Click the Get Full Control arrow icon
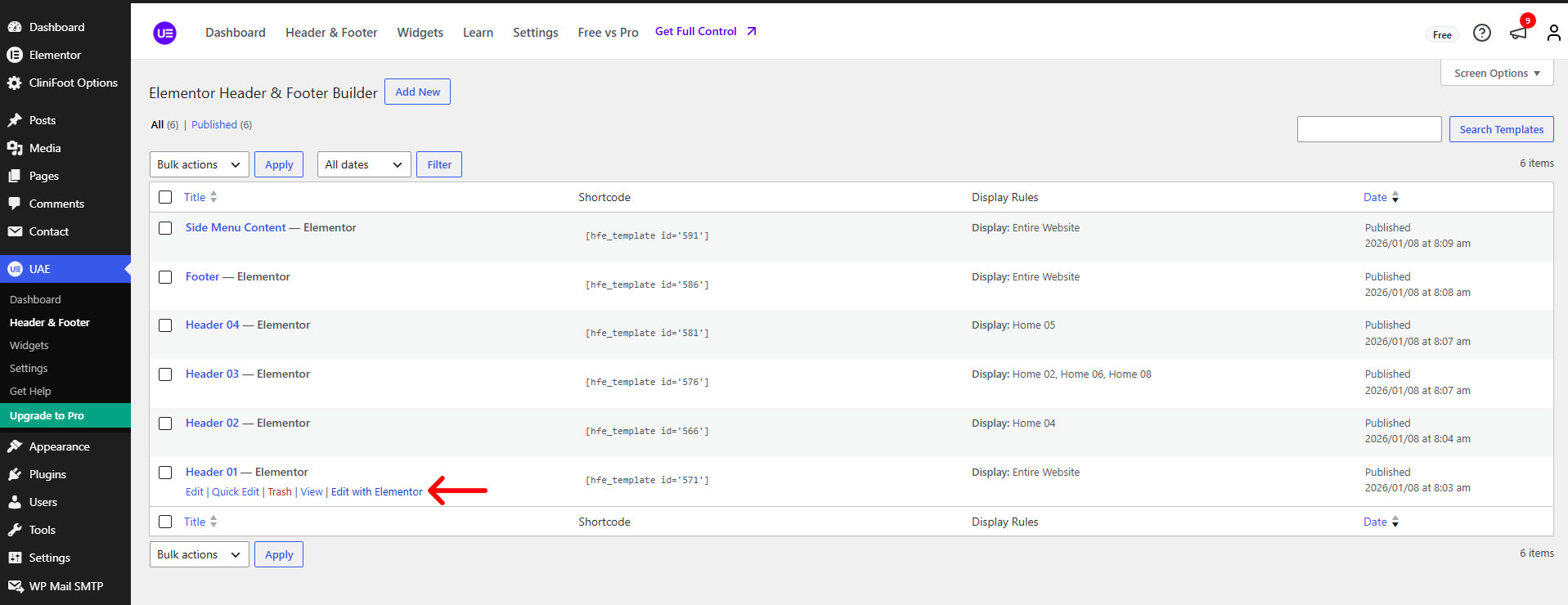 click(752, 31)
